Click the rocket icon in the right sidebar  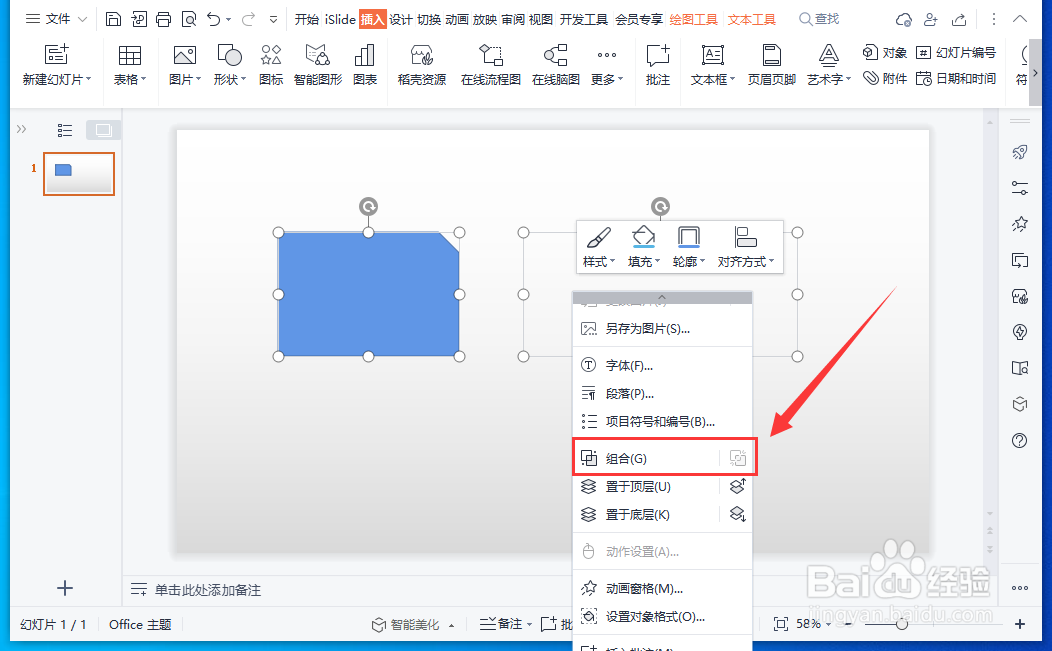[x=1020, y=152]
